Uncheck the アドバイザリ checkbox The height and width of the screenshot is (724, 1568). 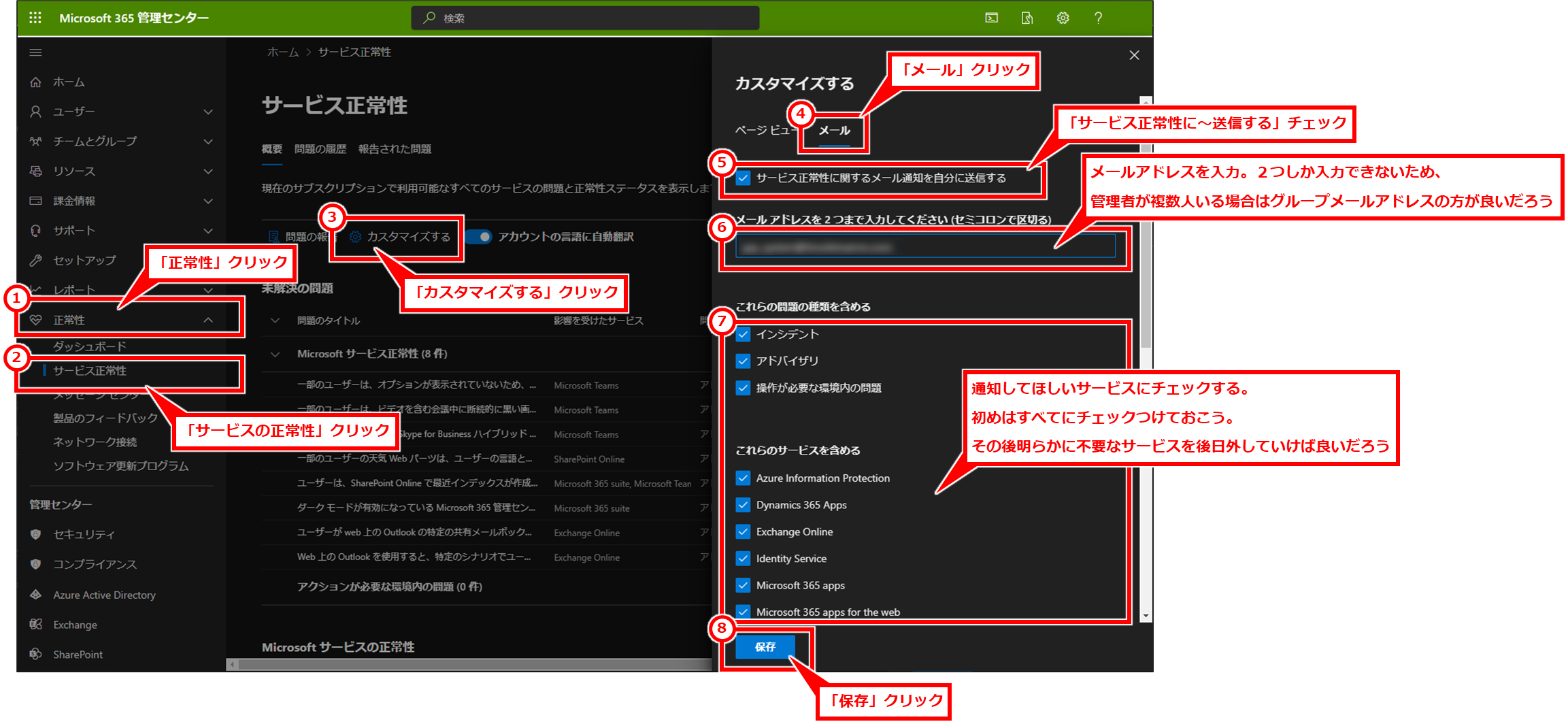click(x=744, y=361)
